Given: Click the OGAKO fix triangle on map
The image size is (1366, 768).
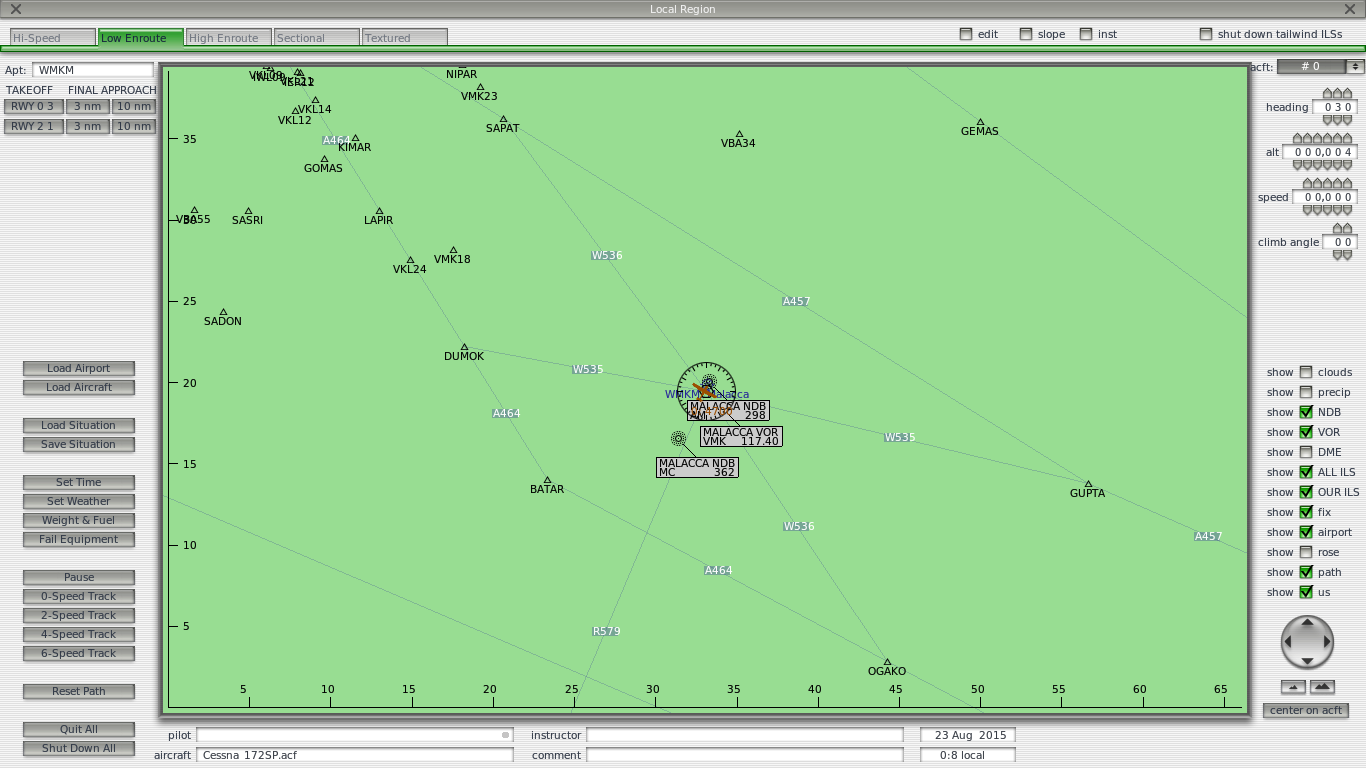Looking at the screenshot, I should tap(887, 662).
